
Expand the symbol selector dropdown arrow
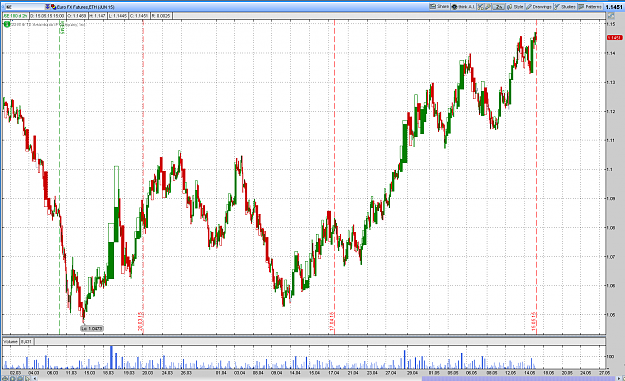point(47,7)
